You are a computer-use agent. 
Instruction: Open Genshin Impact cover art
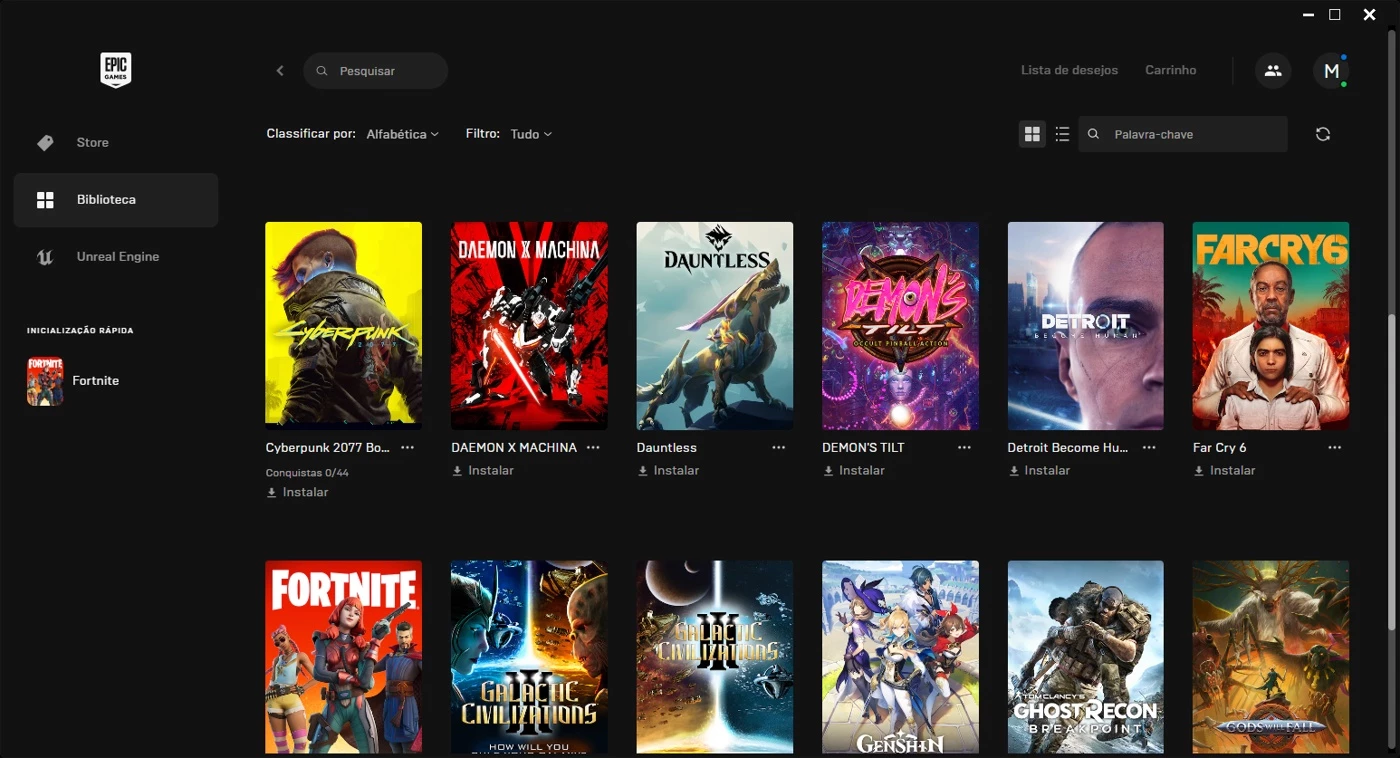pos(900,657)
